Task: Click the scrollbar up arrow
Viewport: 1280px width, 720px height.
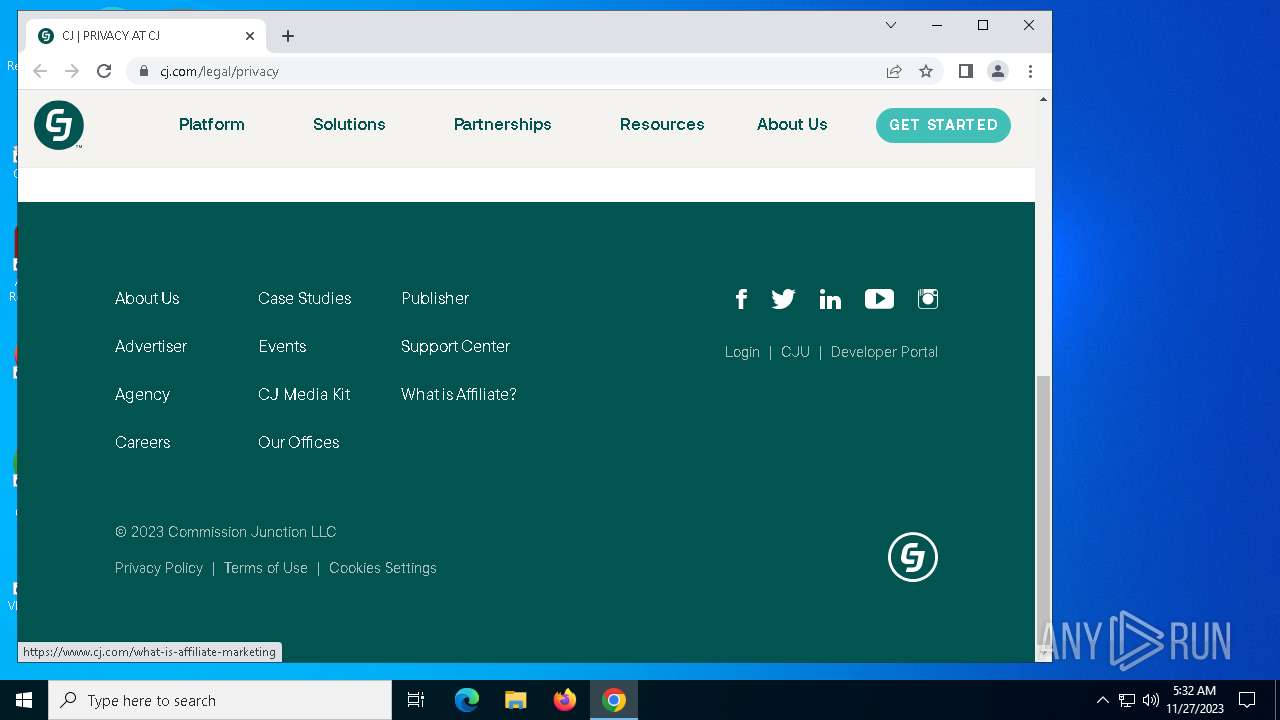Action: click(x=1043, y=100)
